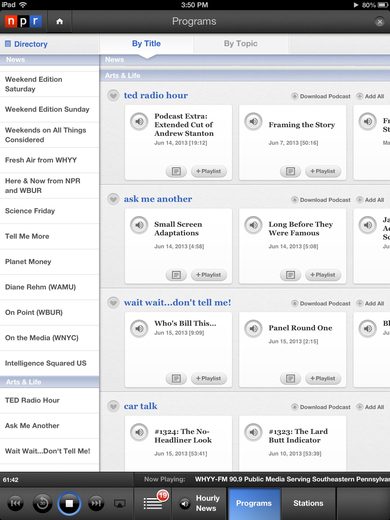Select Tell Me More in directory
Image resolution: width=390 pixels, height=520 pixels.
tap(49, 237)
